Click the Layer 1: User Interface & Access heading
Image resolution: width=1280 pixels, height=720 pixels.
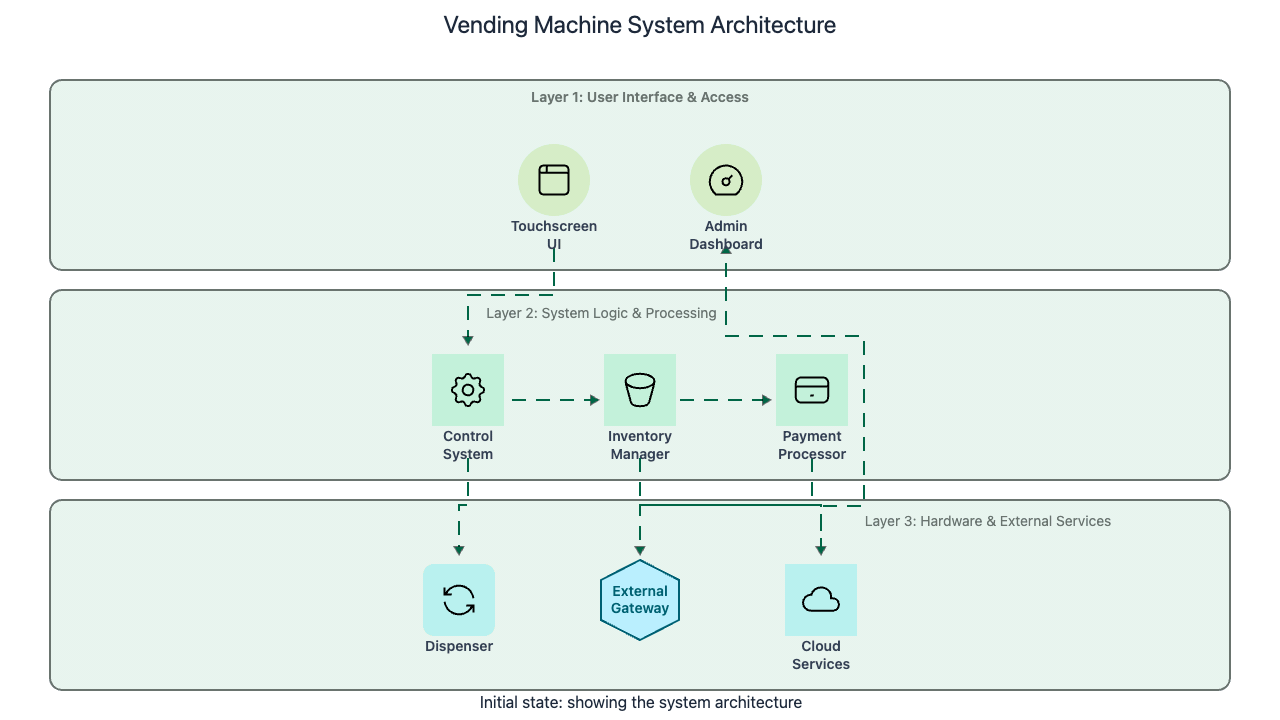click(x=640, y=97)
